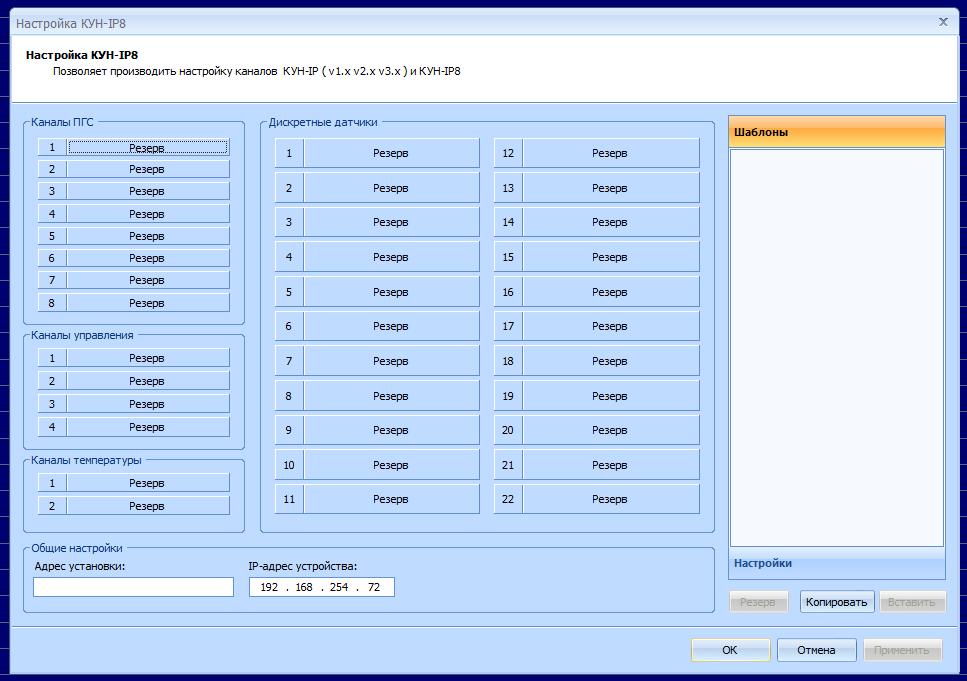Open discrete sensor 1 Резерв button
The image size is (967, 681).
pyautogui.click(x=390, y=153)
